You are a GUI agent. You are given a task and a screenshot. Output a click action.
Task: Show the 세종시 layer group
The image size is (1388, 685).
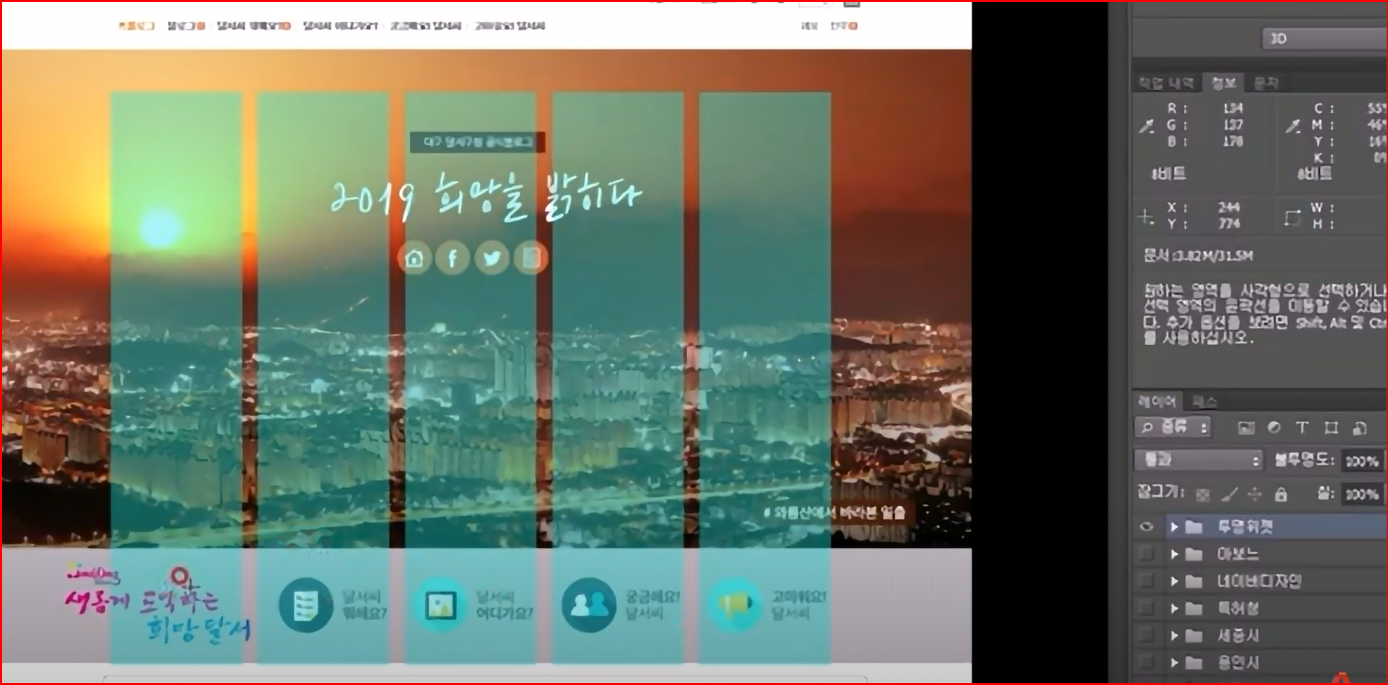coord(1147,635)
